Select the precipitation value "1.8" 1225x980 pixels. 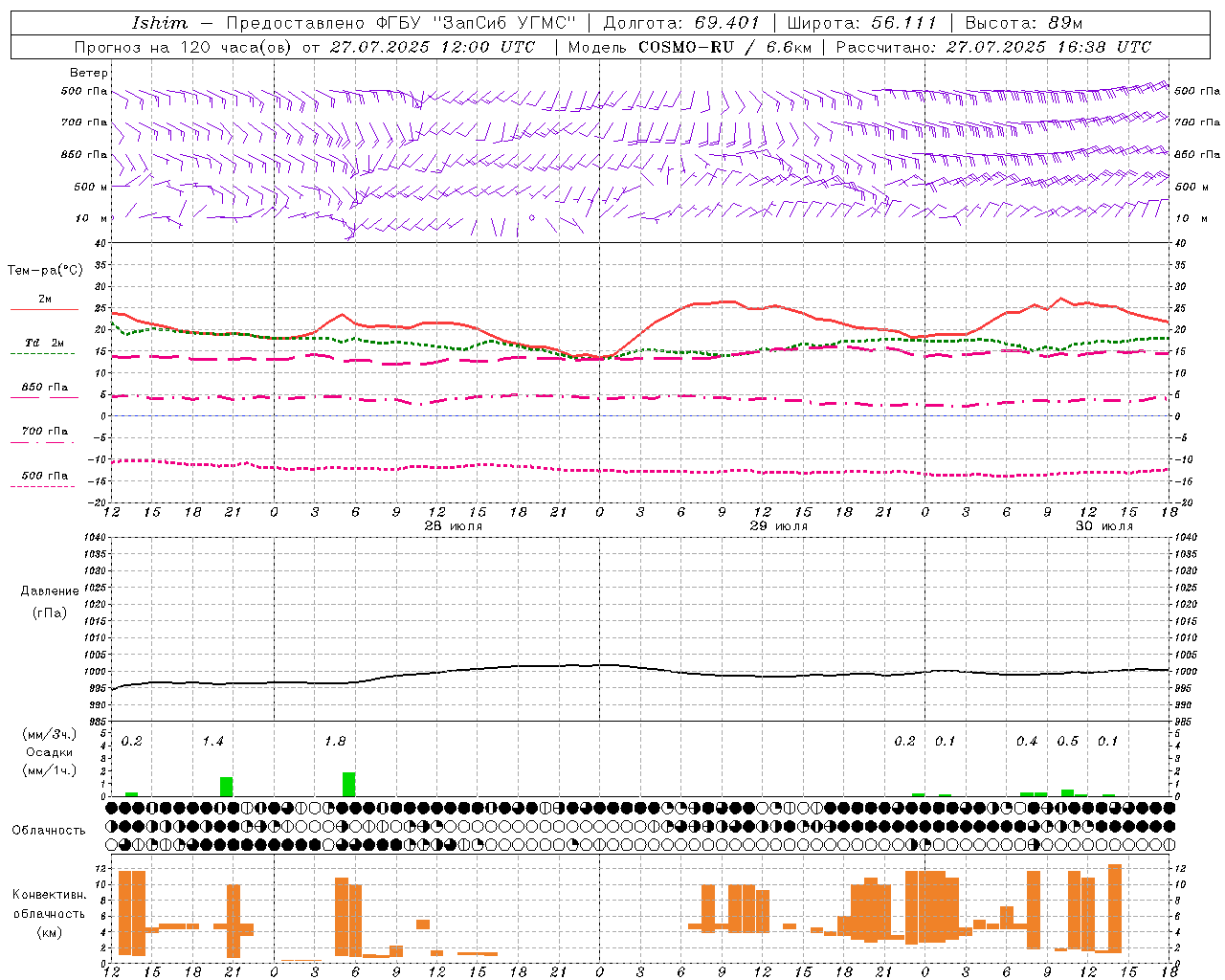[x=335, y=742]
